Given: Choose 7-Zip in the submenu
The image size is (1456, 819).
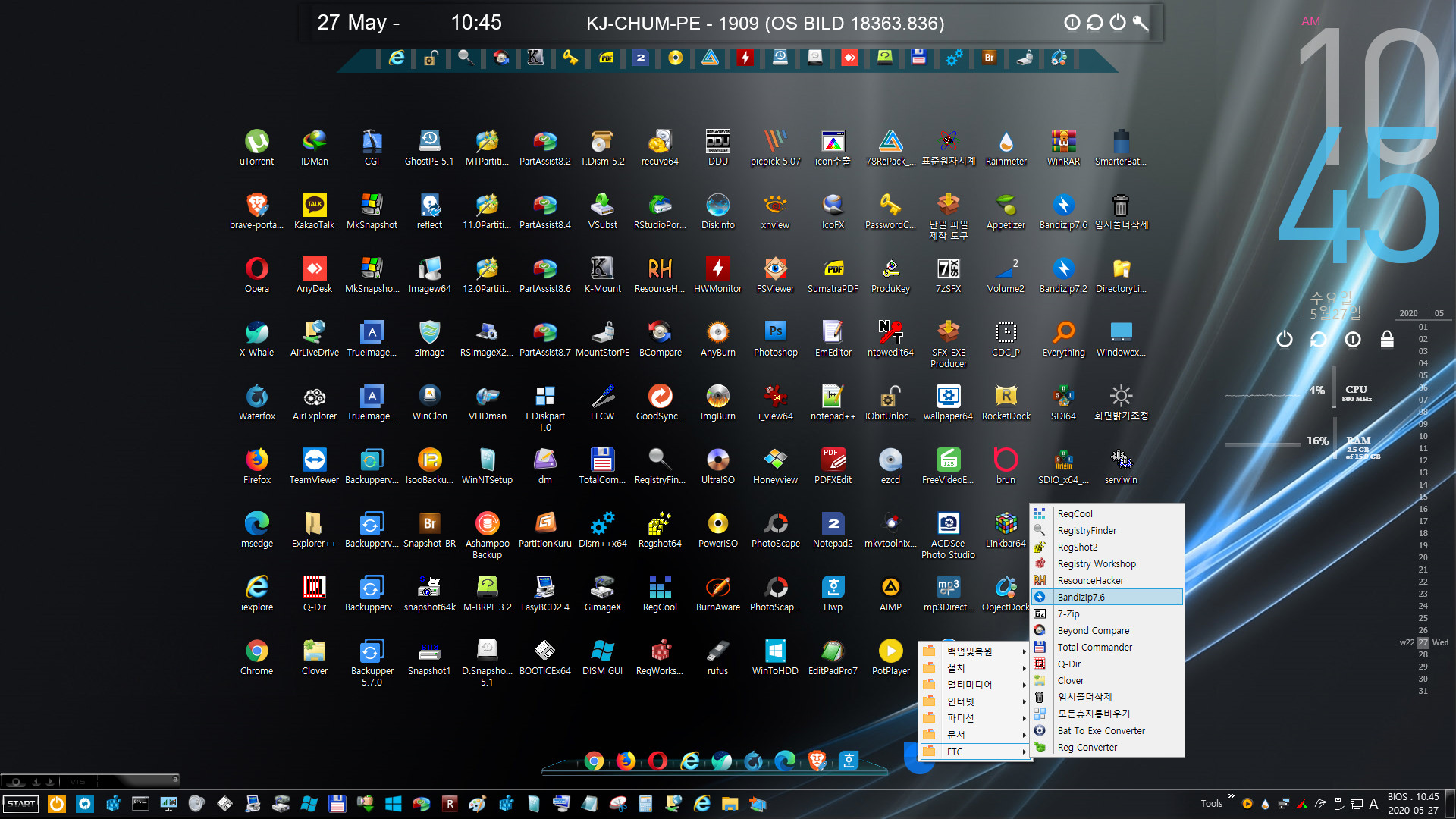Looking at the screenshot, I should tap(1106, 614).
